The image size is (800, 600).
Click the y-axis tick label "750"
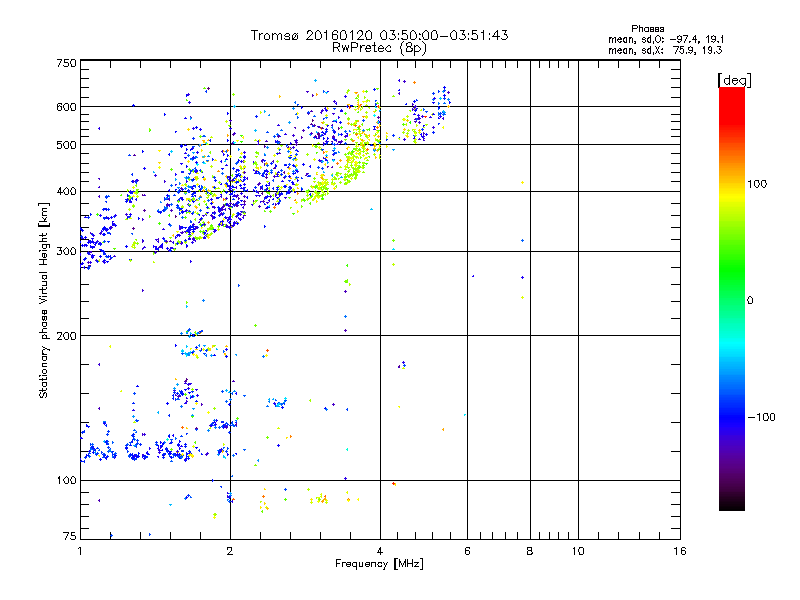click(66, 63)
